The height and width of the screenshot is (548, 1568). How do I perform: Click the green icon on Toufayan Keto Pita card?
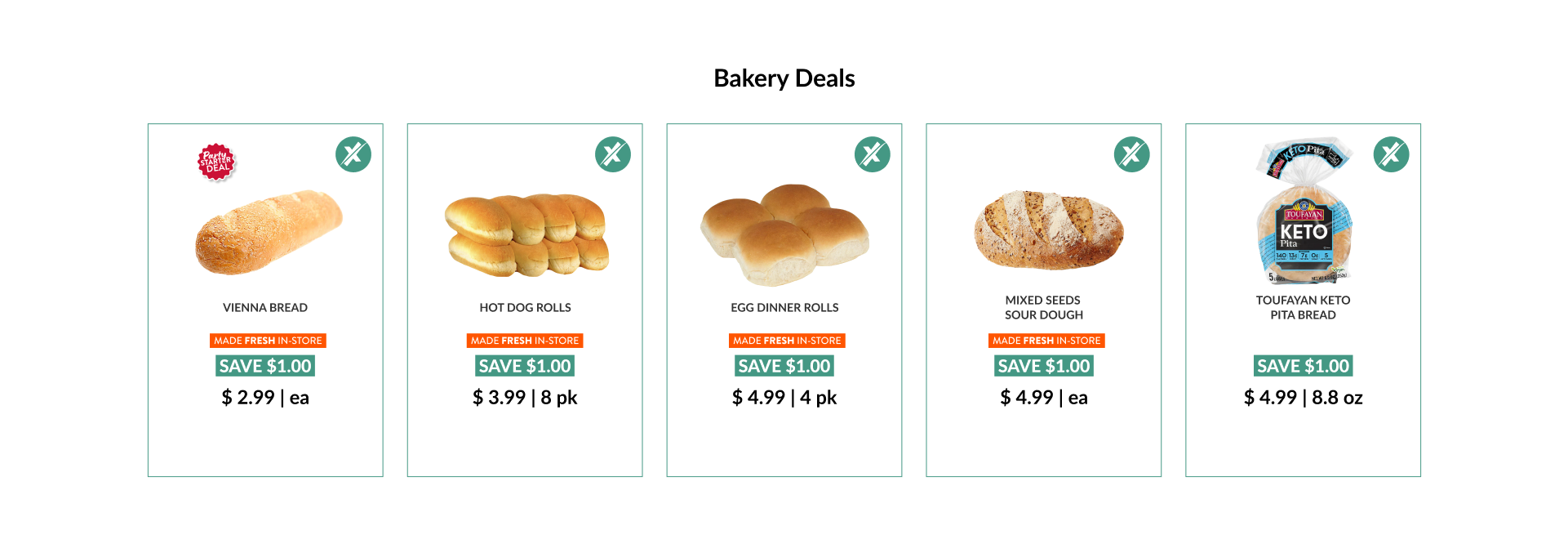point(1392,154)
